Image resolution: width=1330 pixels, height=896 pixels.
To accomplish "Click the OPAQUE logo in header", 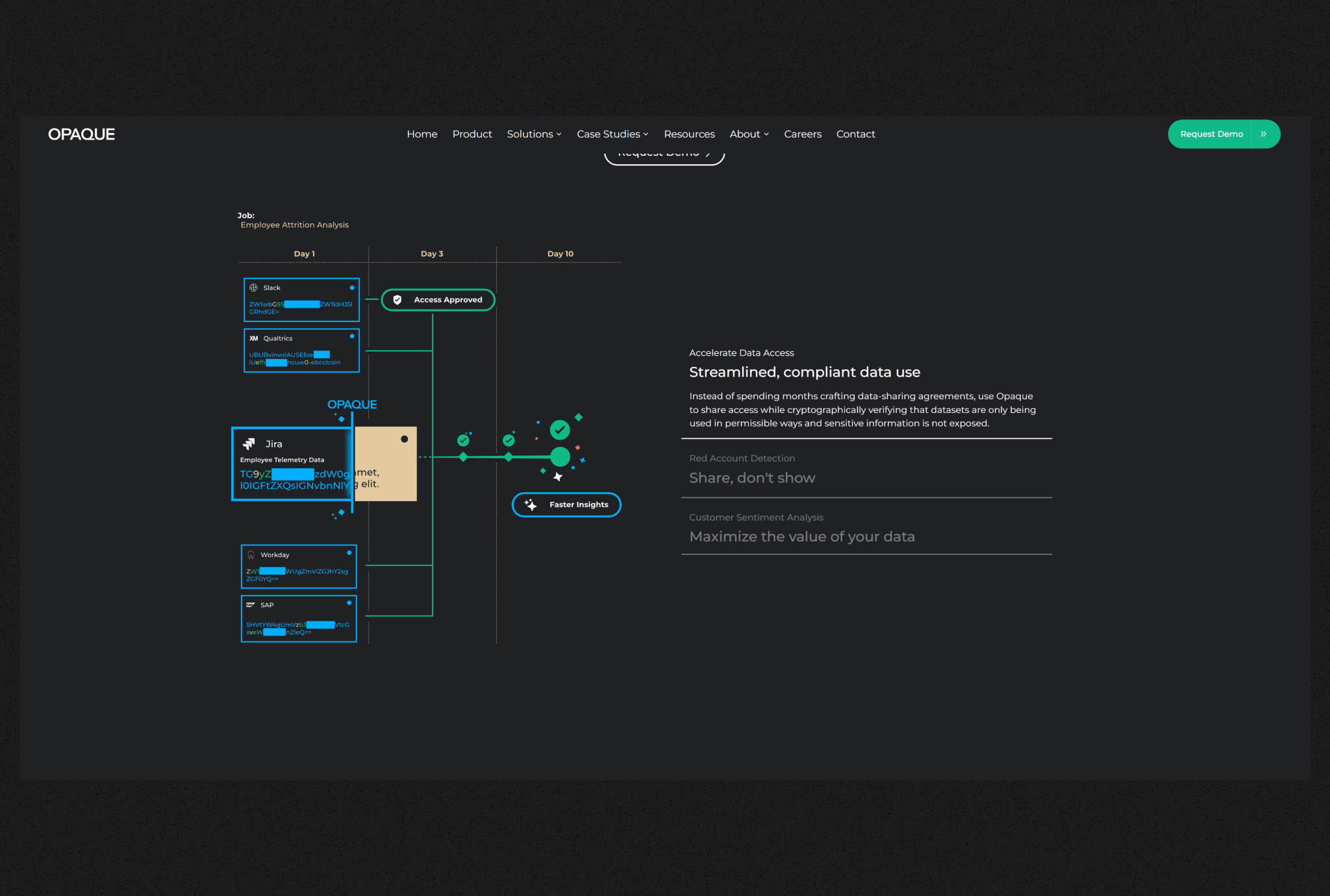I will [81, 134].
